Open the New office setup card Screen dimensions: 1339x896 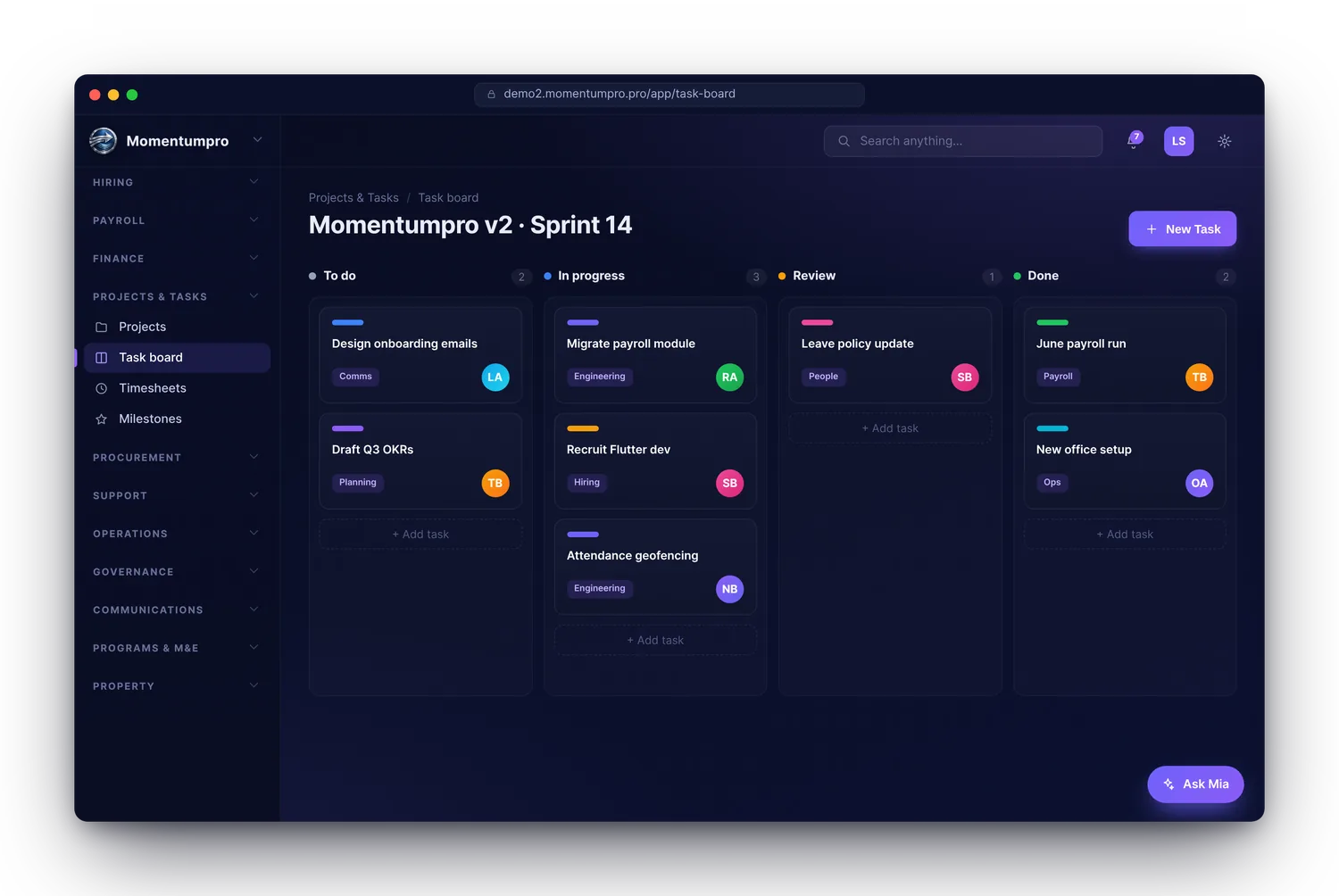pos(1125,461)
